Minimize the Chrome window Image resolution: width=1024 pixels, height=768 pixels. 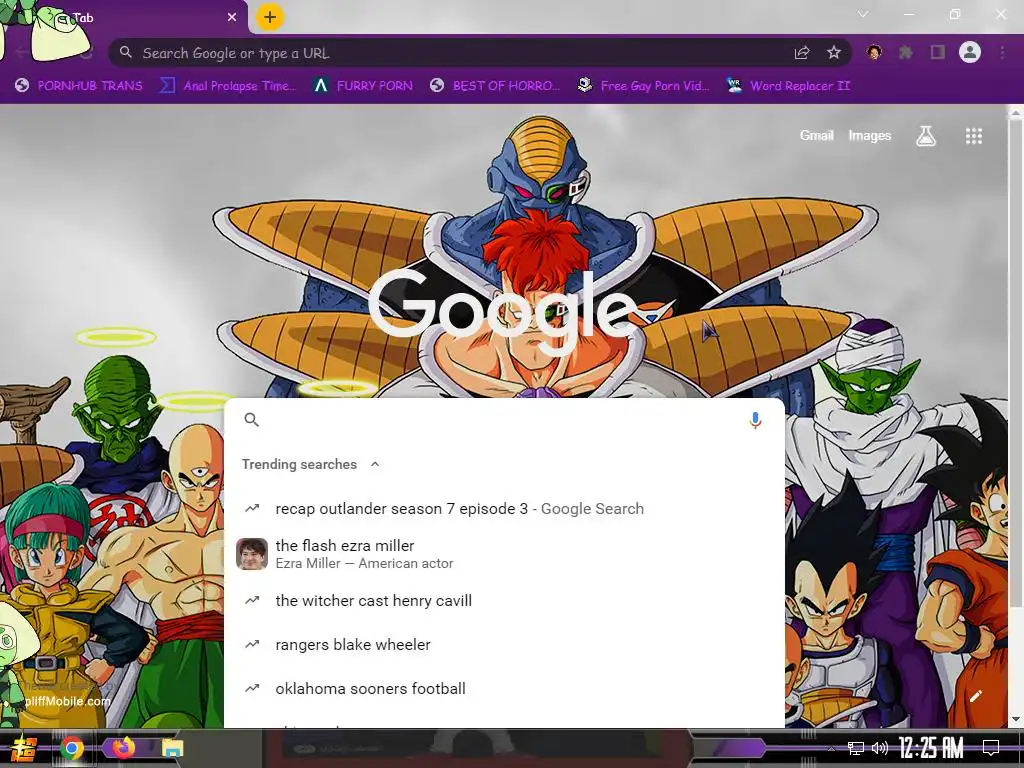[x=908, y=14]
